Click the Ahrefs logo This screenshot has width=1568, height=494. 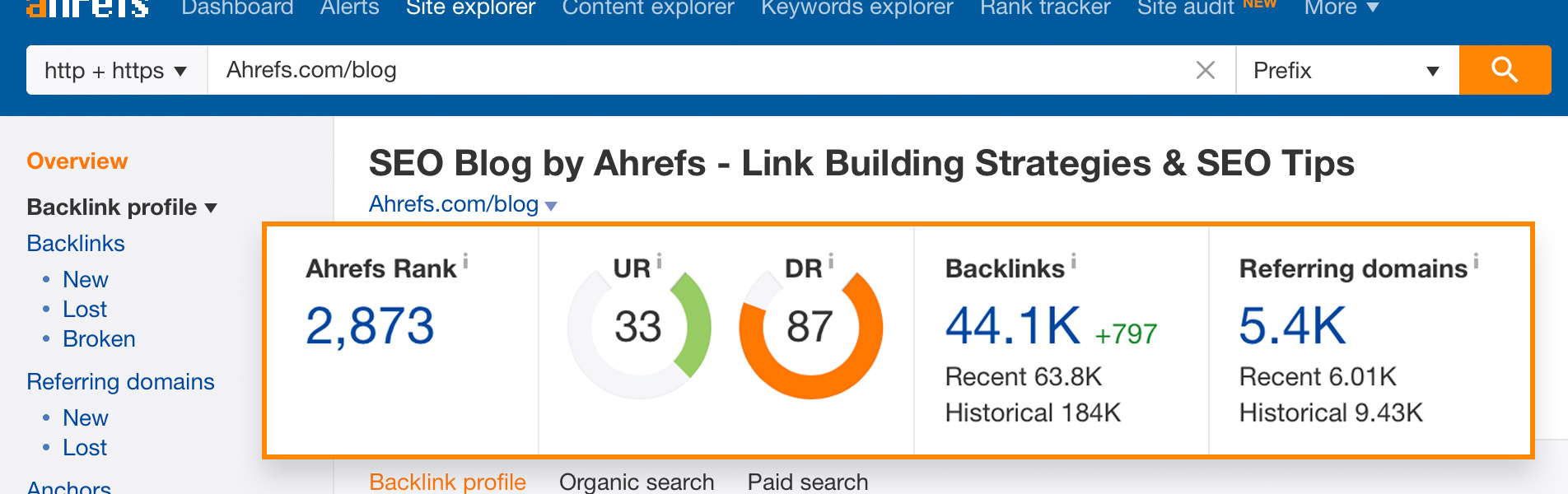click(87, 8)
